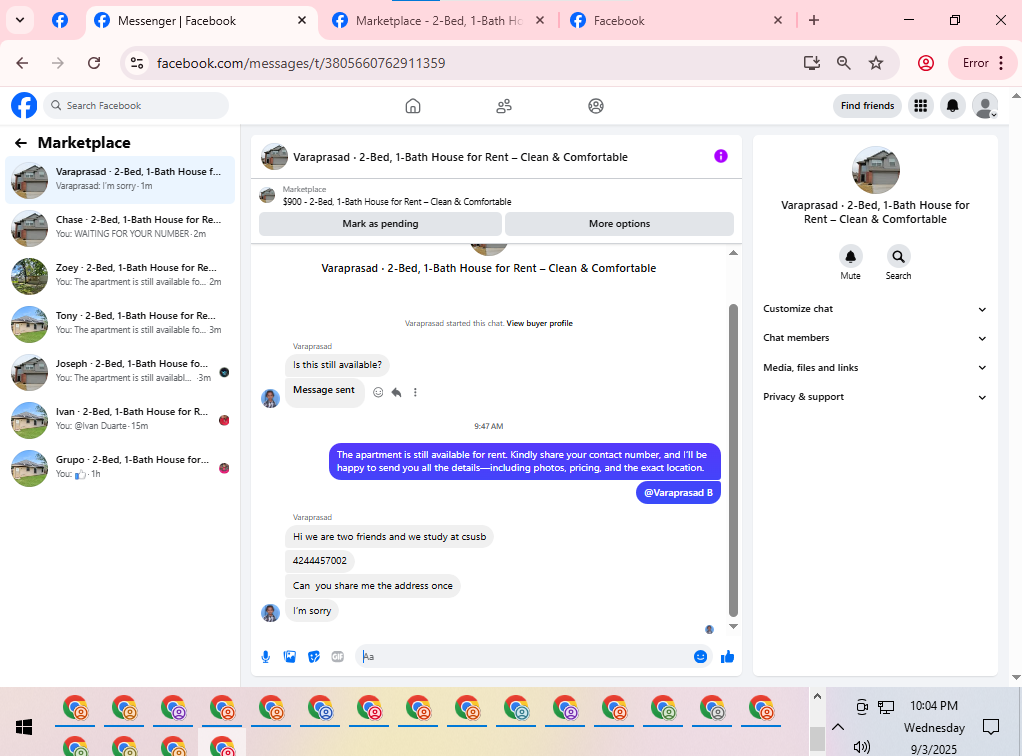The height and width of the screenshot is (756, 1022).
Task: Close the Messenger | Facebook tab
Action: [302, 20]
